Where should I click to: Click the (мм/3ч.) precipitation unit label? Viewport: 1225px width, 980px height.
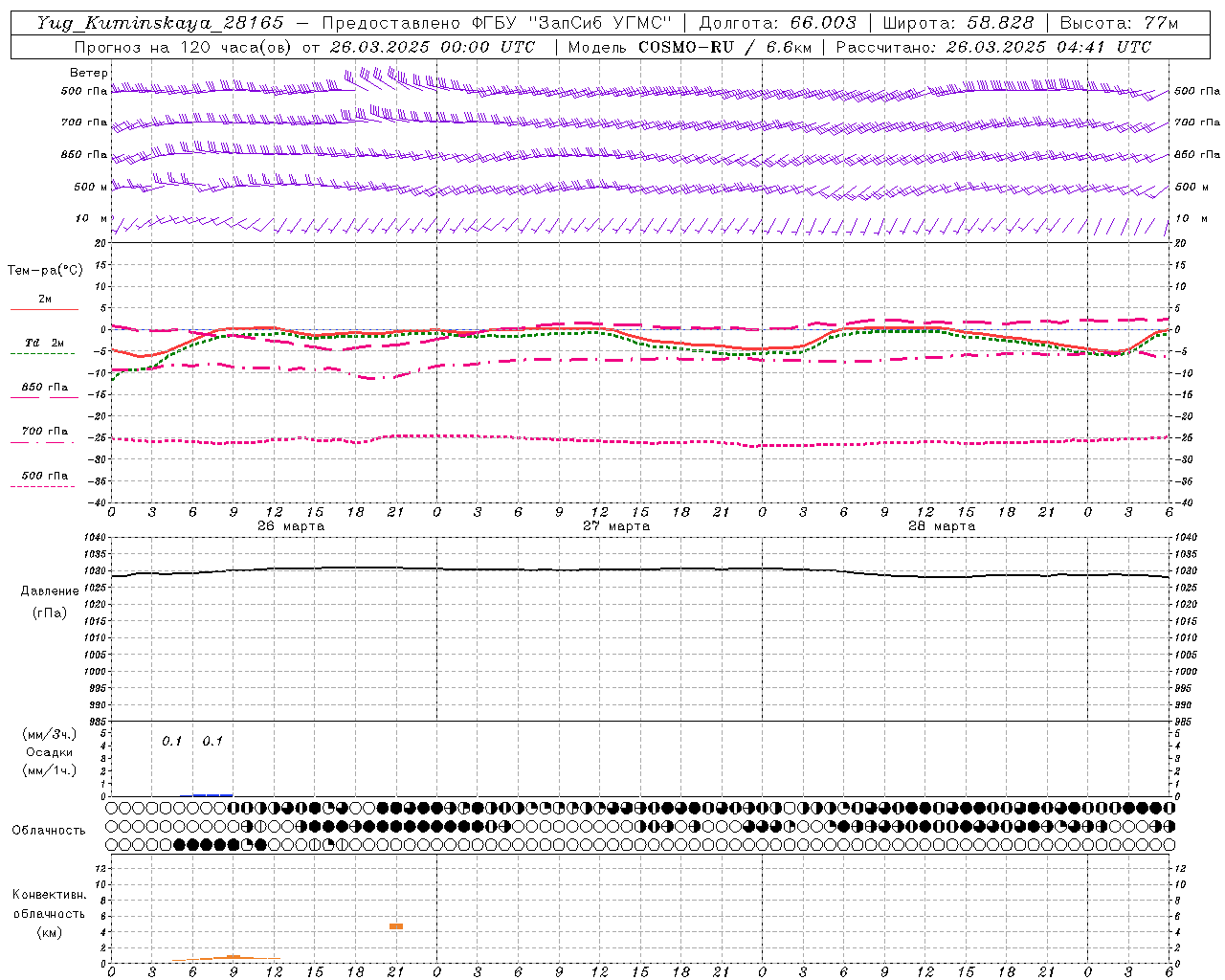click(x=50, y=734)
